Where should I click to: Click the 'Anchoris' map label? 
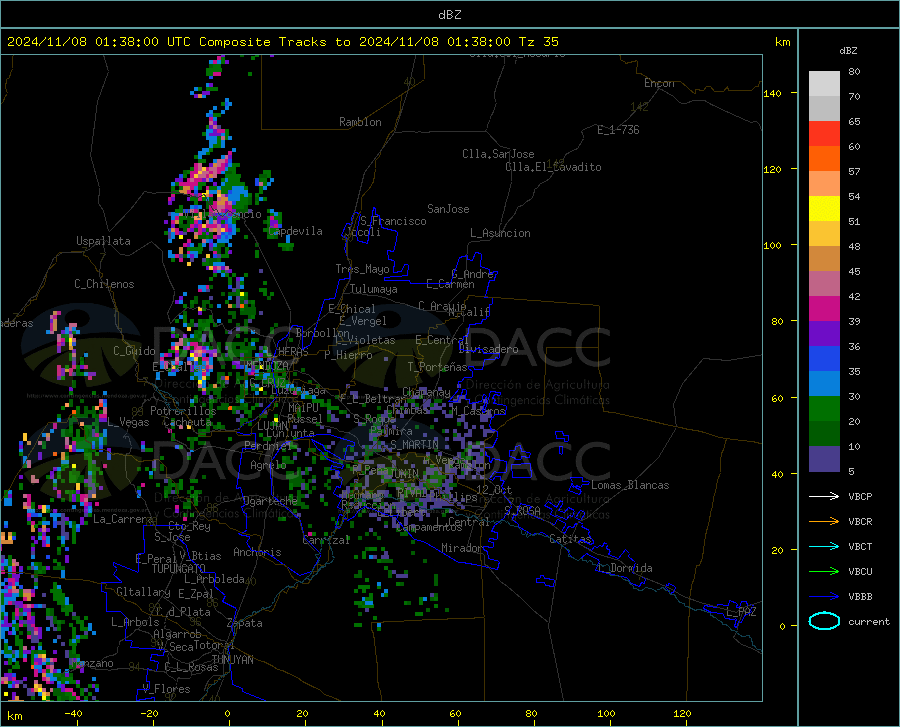pos(257,552)
